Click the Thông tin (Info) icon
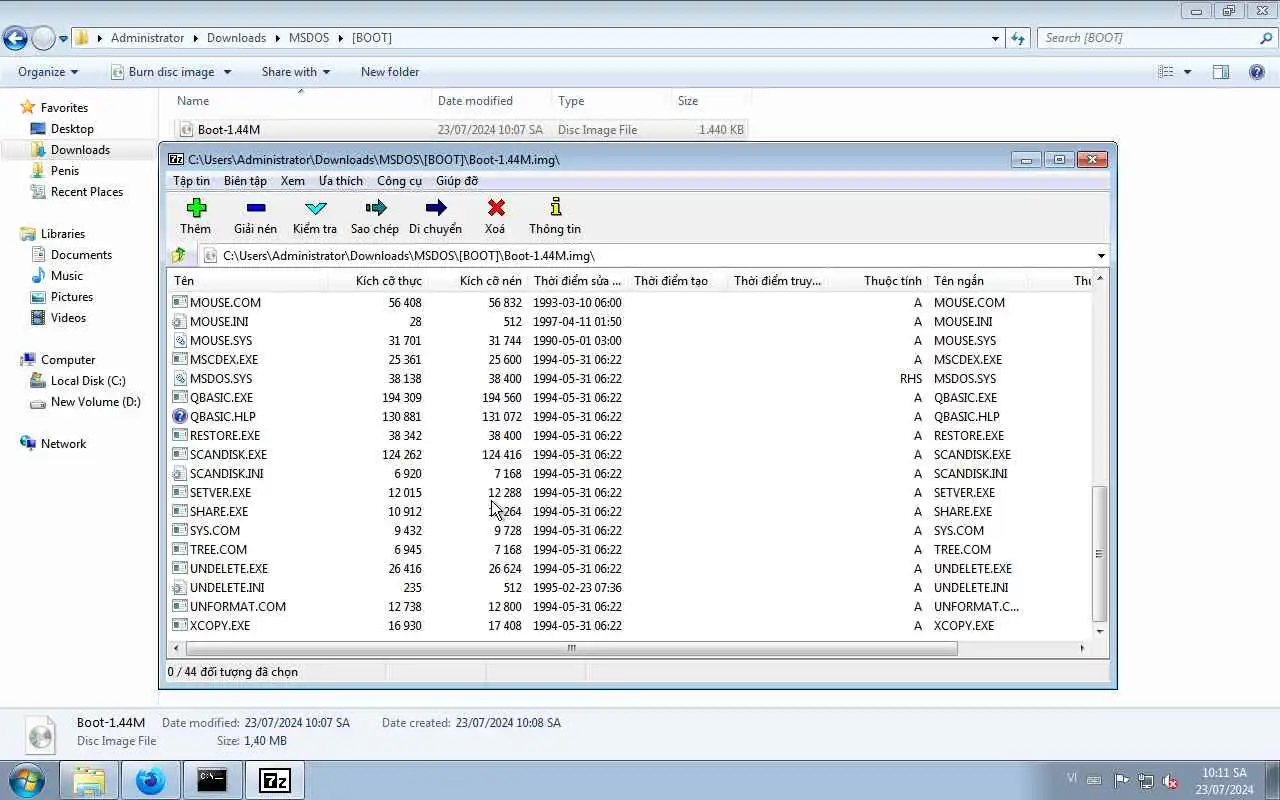The width and height of the screenshot is (1280, 800). click(x=555, y=207)
